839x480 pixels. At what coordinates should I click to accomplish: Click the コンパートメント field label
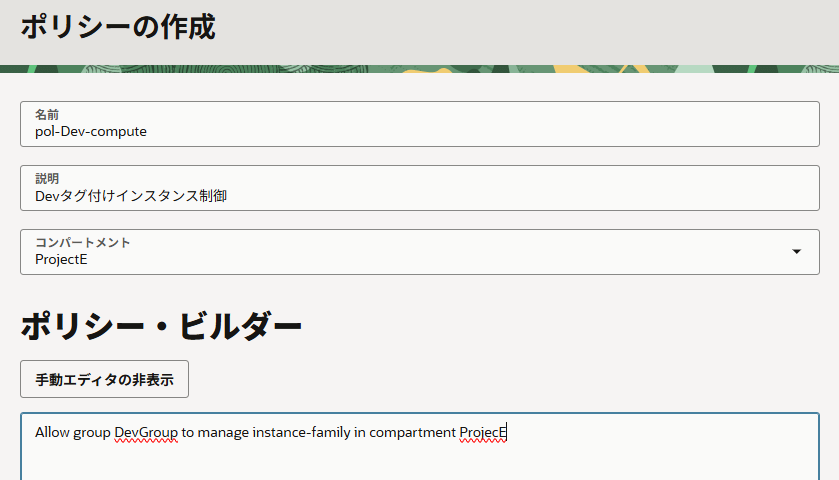pyautogui.click(x=83, y=243)
